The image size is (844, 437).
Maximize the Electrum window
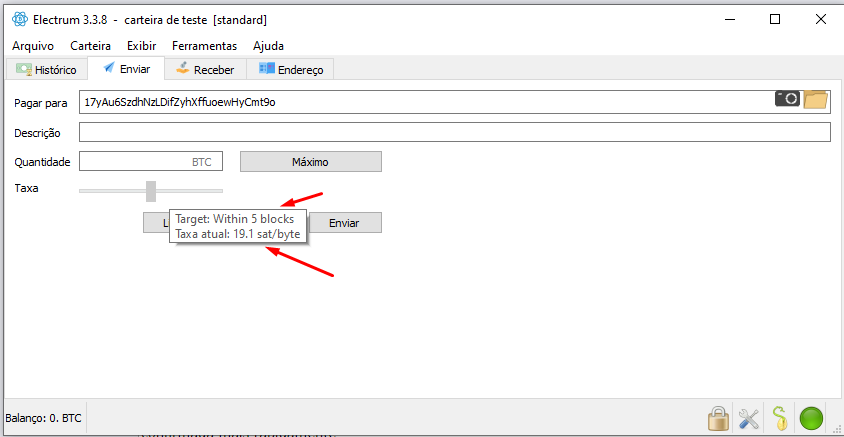tap(775, 20)
